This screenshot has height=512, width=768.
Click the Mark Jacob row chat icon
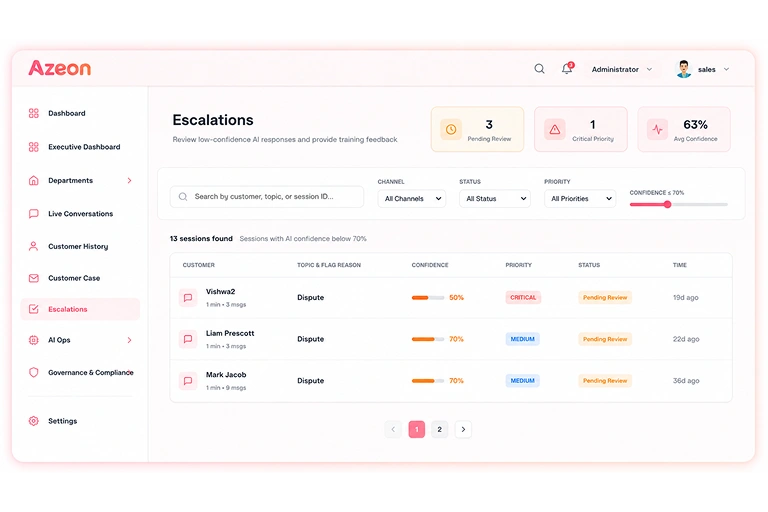[188, 381]
